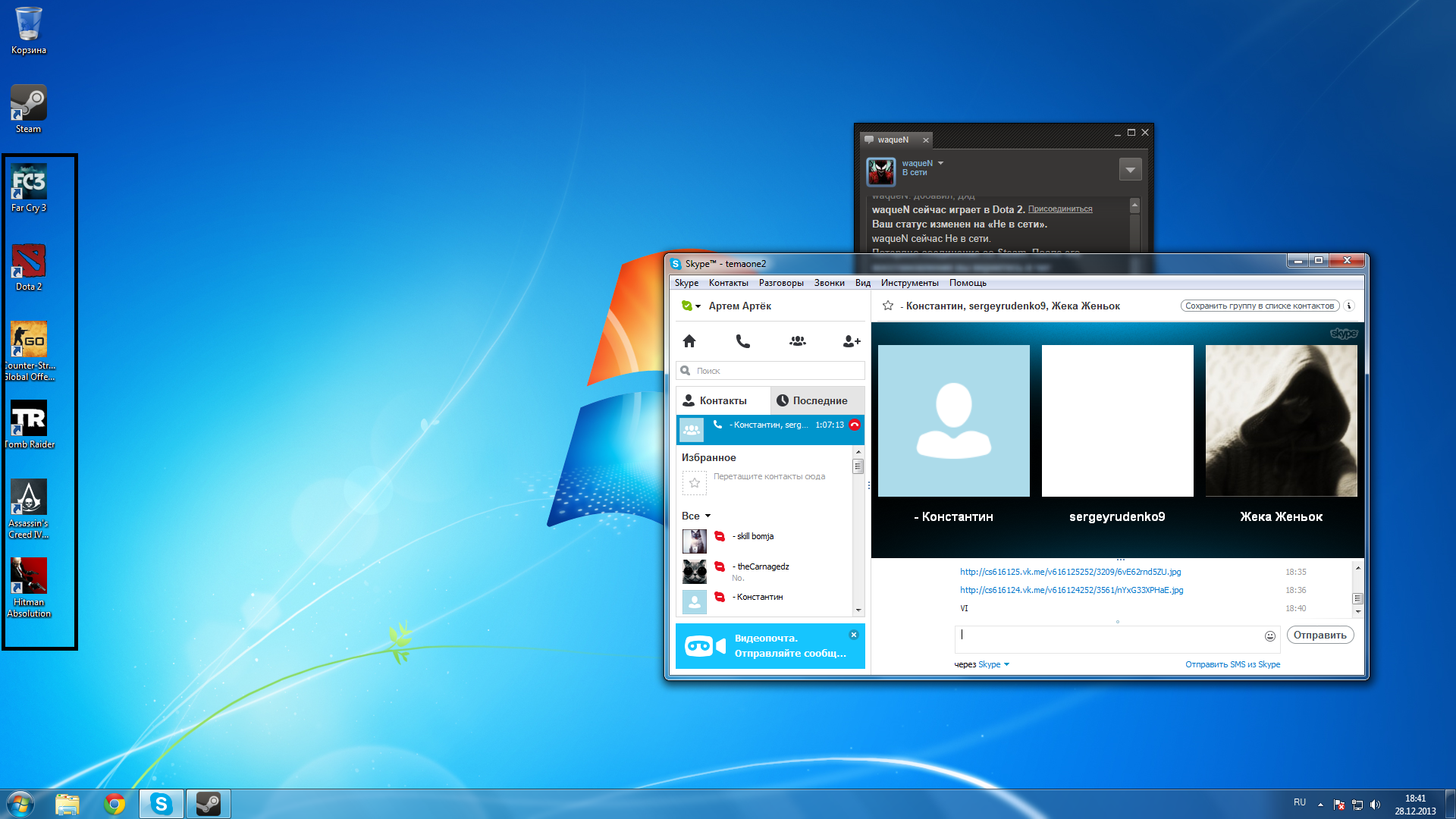End the call with red hang-up icon

(855, 425)
